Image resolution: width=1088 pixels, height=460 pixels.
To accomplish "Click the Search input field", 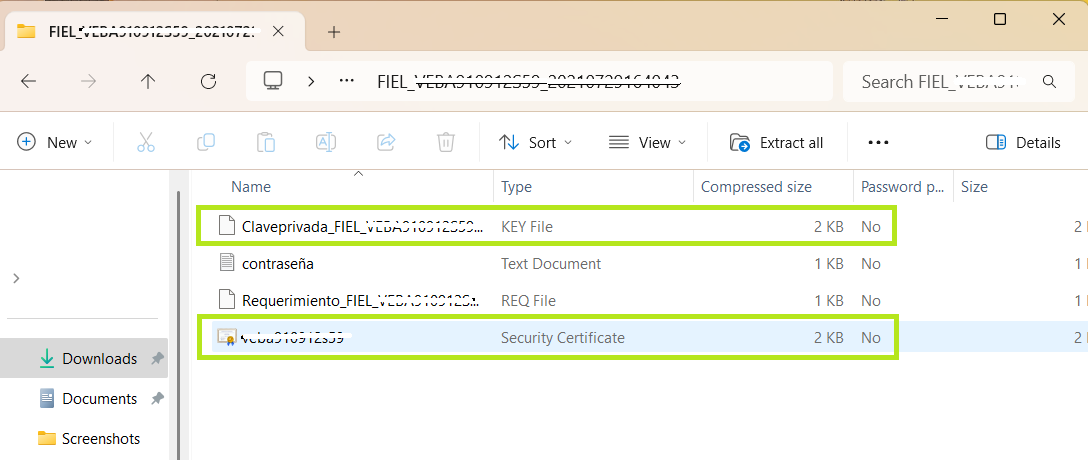I will [940, 82].
